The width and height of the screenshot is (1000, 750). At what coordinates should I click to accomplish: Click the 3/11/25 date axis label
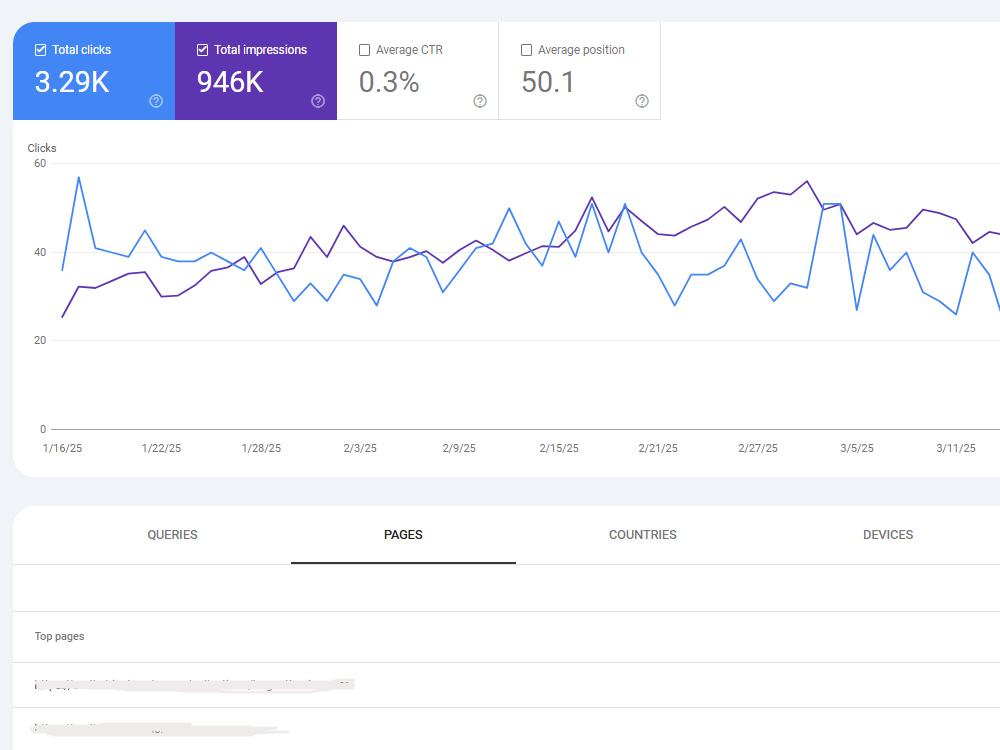pyautogui.click(x=956, y=448)
